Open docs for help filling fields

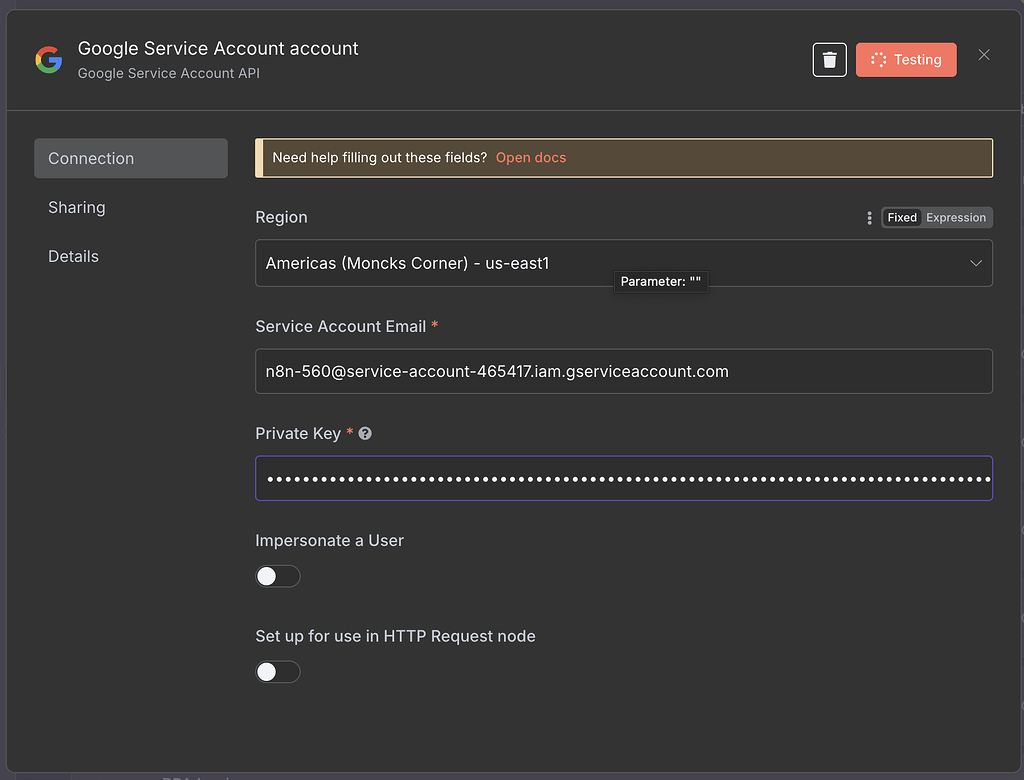click(x=530, y=157)
